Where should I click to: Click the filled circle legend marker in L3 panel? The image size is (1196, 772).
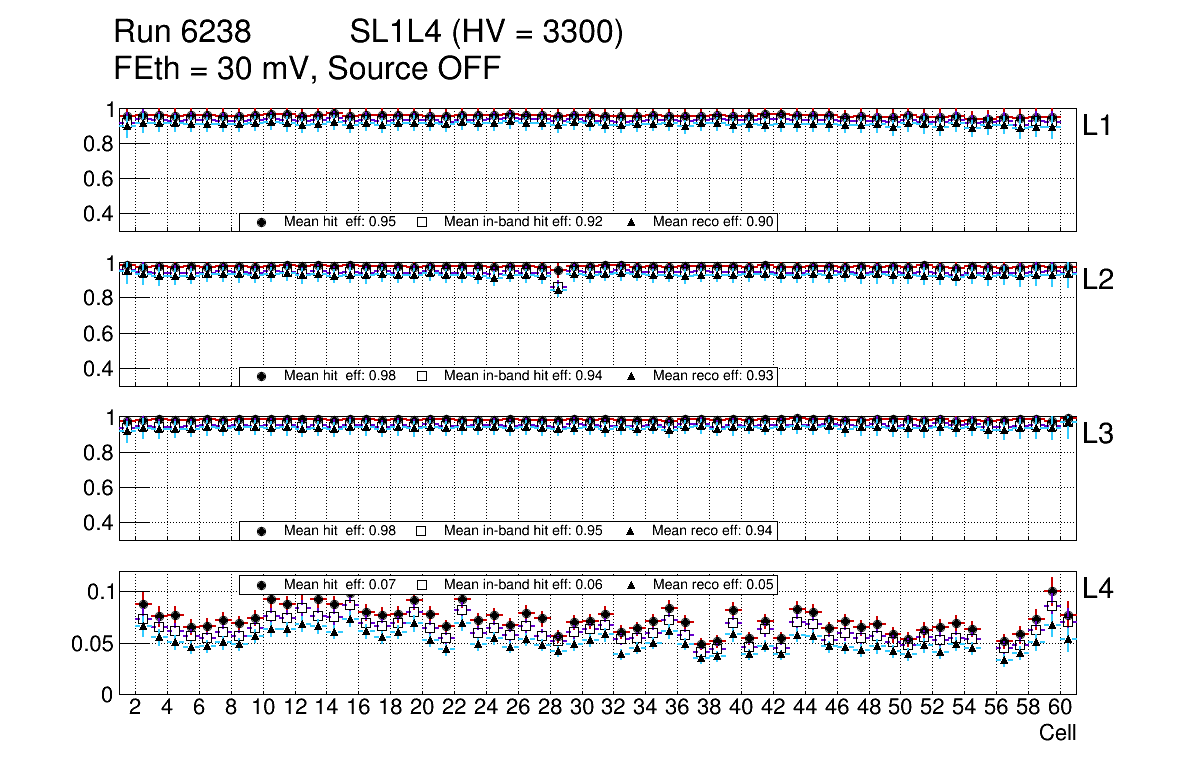pyautogui.click(x=262, y=531)
